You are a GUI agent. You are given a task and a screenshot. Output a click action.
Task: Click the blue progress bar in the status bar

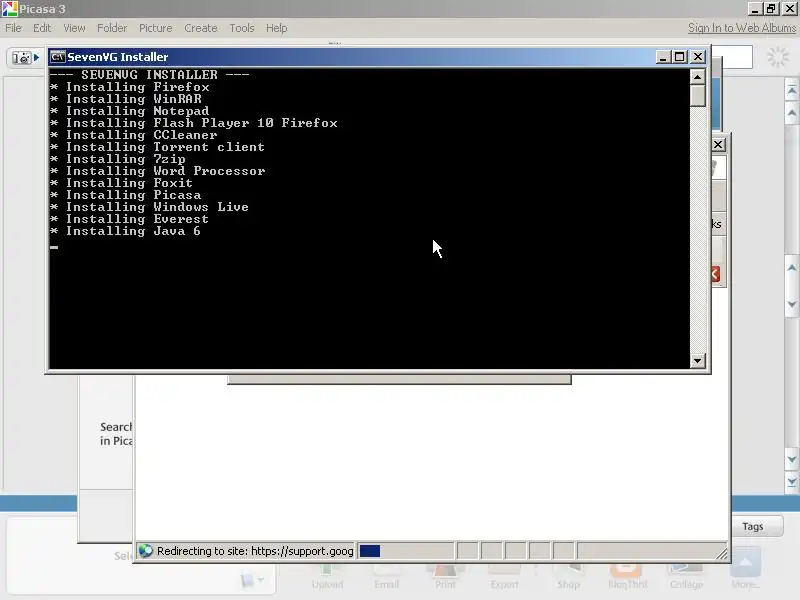(x=370, y=551)
